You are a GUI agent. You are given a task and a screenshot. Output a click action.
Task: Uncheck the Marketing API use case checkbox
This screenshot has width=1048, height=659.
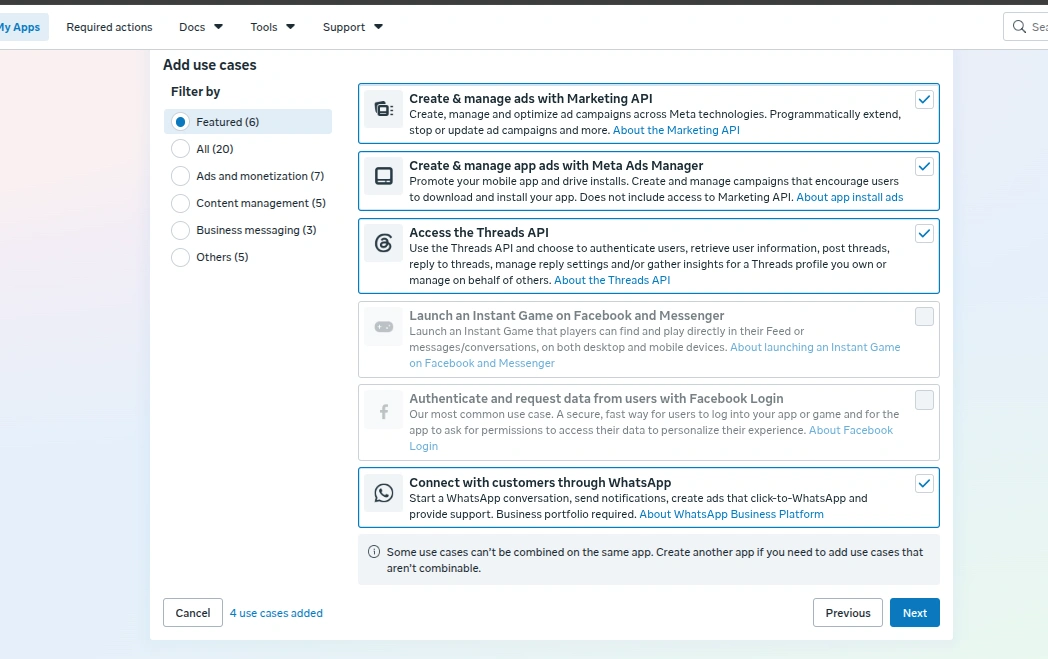pyautogui.click(x=924, y=100)
